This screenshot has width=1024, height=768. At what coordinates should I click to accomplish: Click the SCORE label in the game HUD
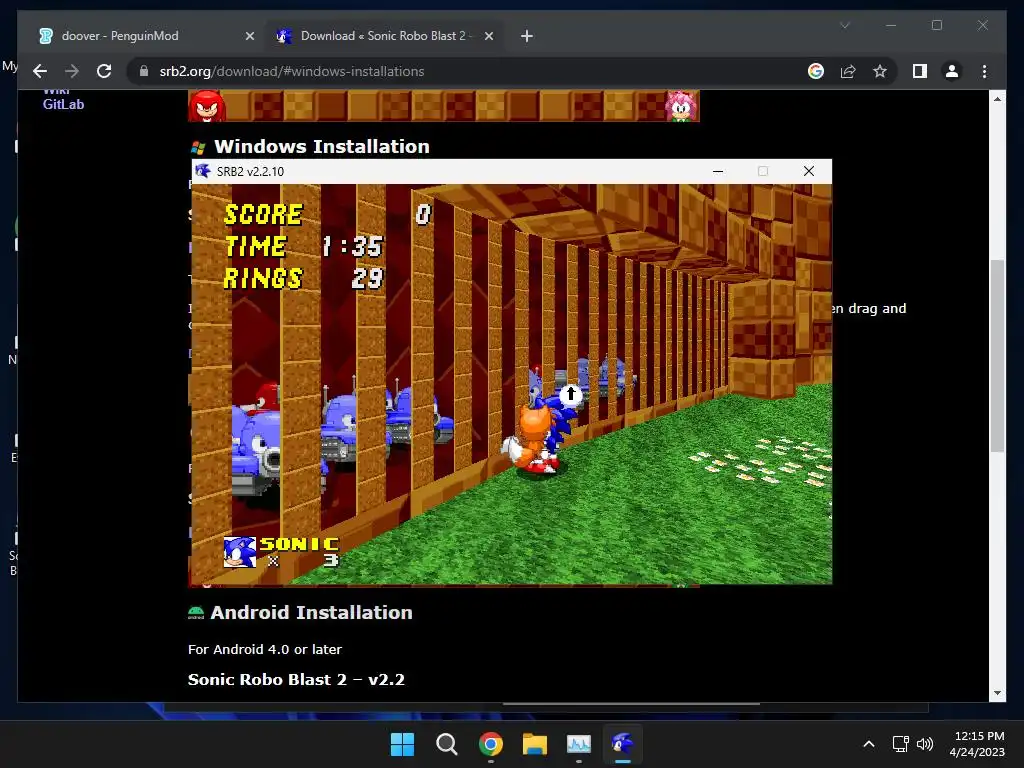263,215
